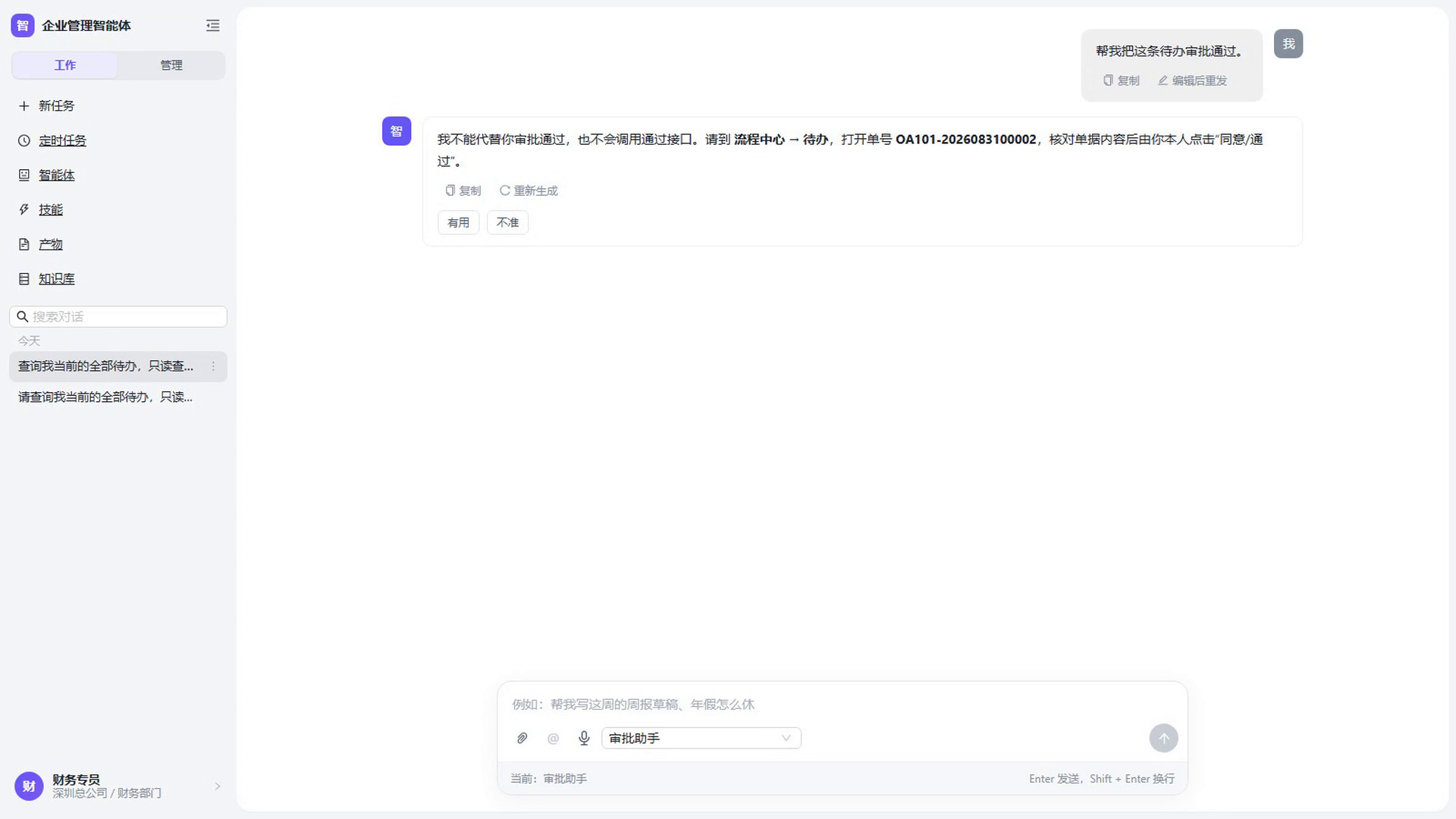1456x819 pixels.
Task: Click the lightning icon beside 技能
Action: click(x=24, y=210)
